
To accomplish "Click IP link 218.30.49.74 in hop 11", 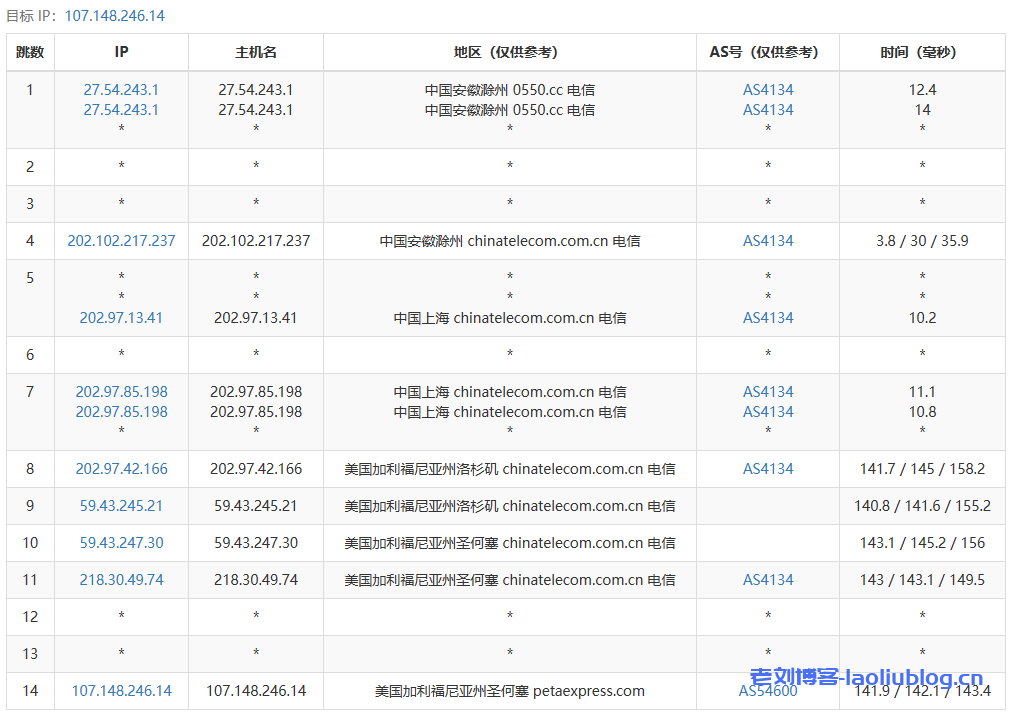I will [121, 580].
